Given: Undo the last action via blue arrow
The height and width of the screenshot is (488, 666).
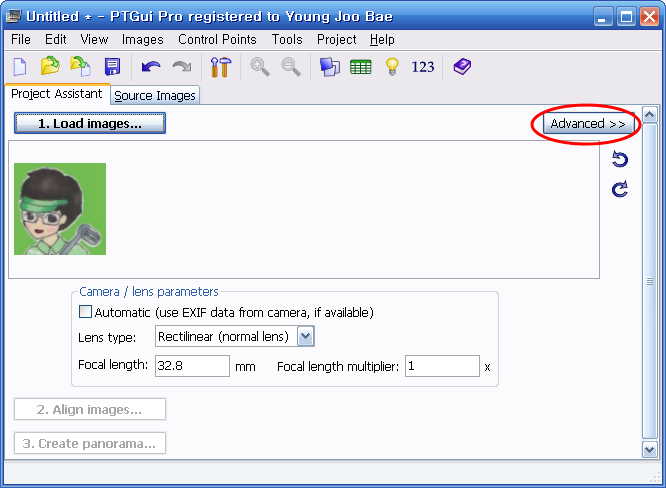Looking at the screenshot, I should [x=151, y=67].
